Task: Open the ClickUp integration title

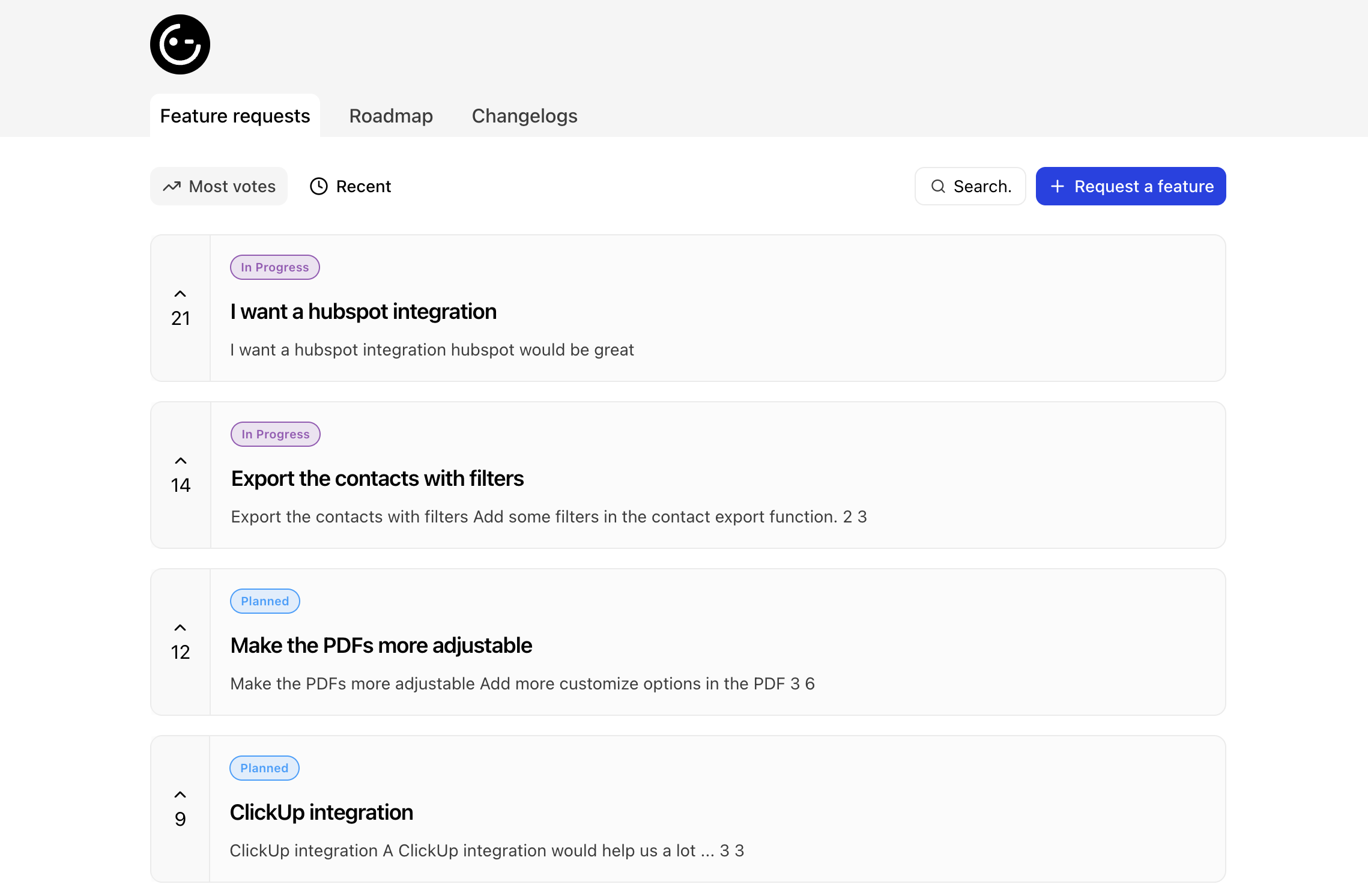Action: [x=321, y=813]
